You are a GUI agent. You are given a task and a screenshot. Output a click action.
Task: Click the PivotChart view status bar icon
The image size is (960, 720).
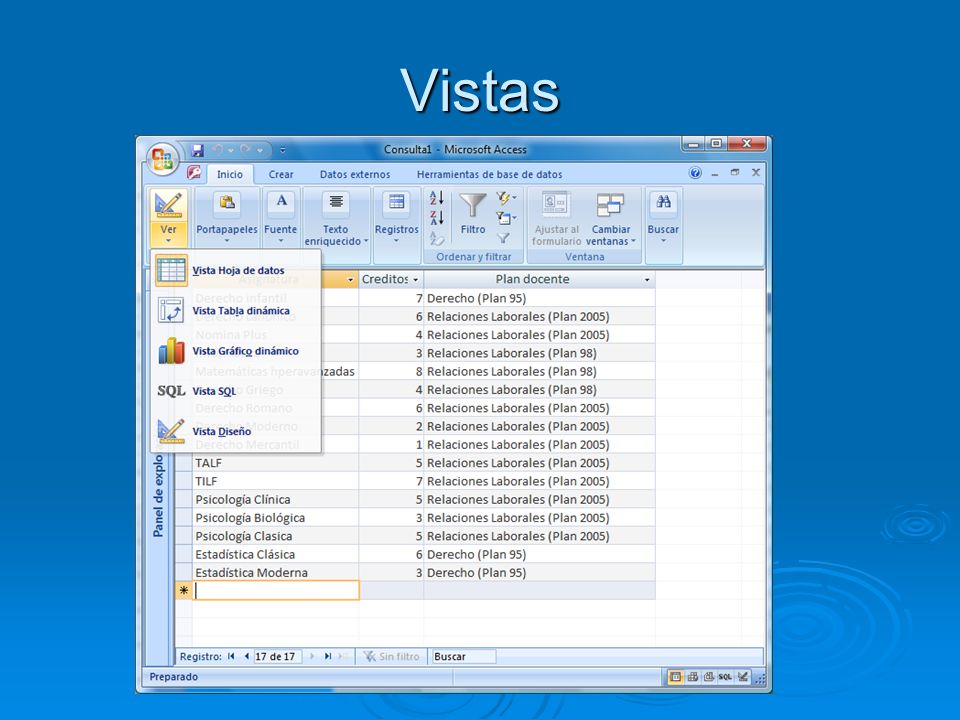(708, 677)
